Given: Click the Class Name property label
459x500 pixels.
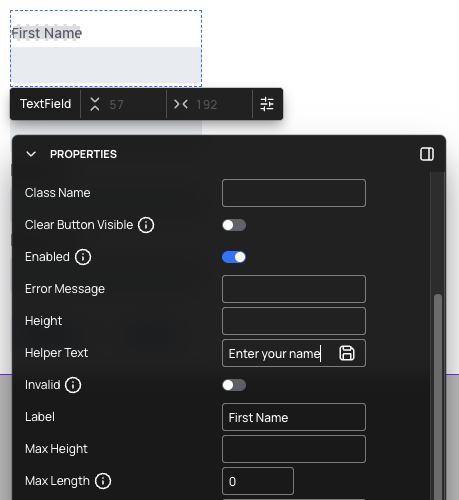Looking at the screenshot, I should pyautogui.click(x=57, y=193).
